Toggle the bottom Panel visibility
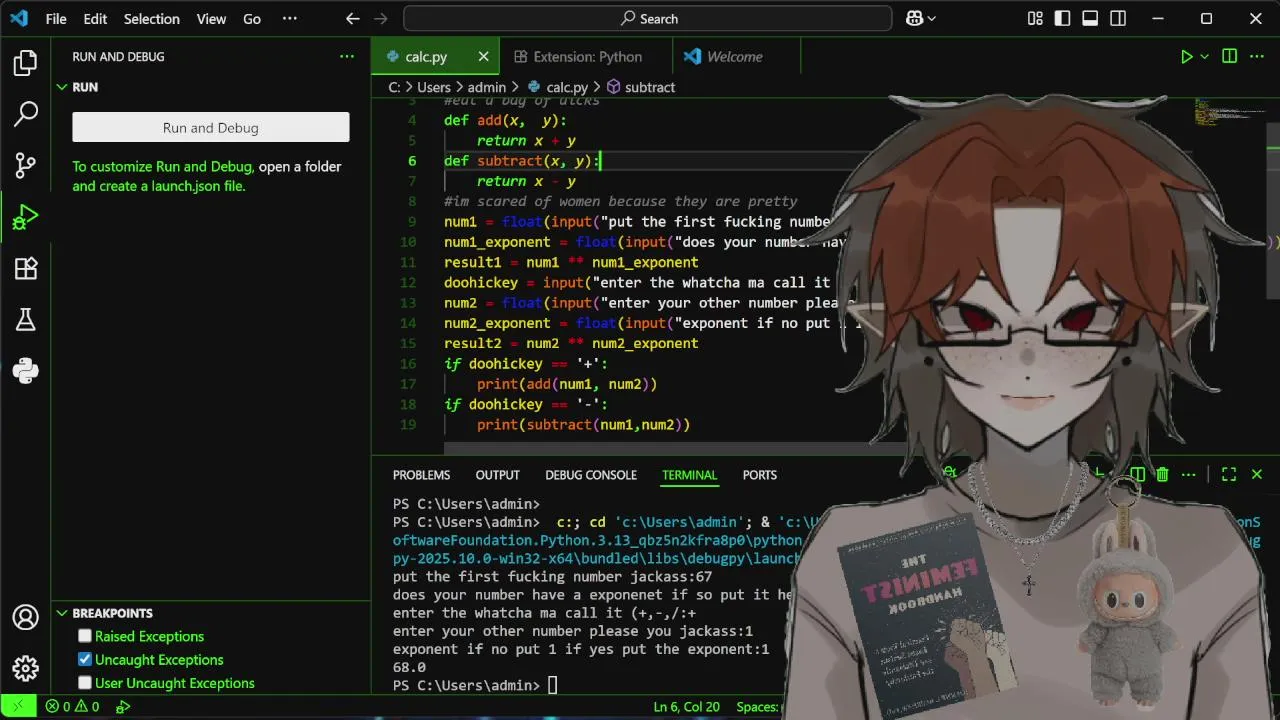Viewport: 1280px width, 720px height. [1090, 18]
